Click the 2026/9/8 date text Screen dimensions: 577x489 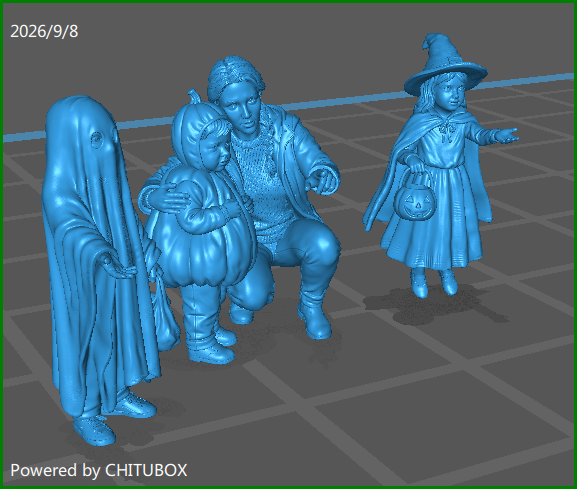click(44, 31)
